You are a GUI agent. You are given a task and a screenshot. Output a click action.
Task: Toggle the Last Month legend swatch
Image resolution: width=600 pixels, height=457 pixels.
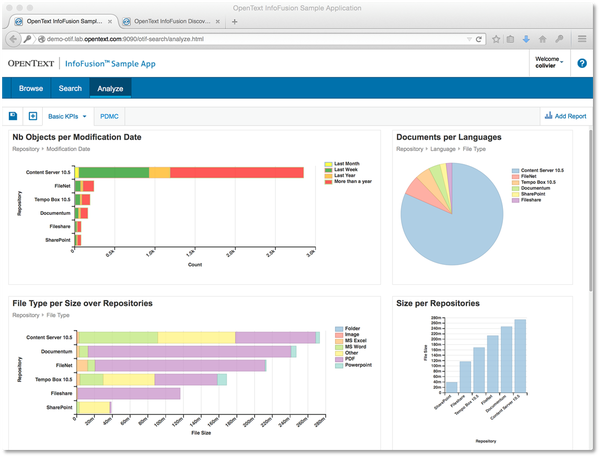(x=328, y=164)
